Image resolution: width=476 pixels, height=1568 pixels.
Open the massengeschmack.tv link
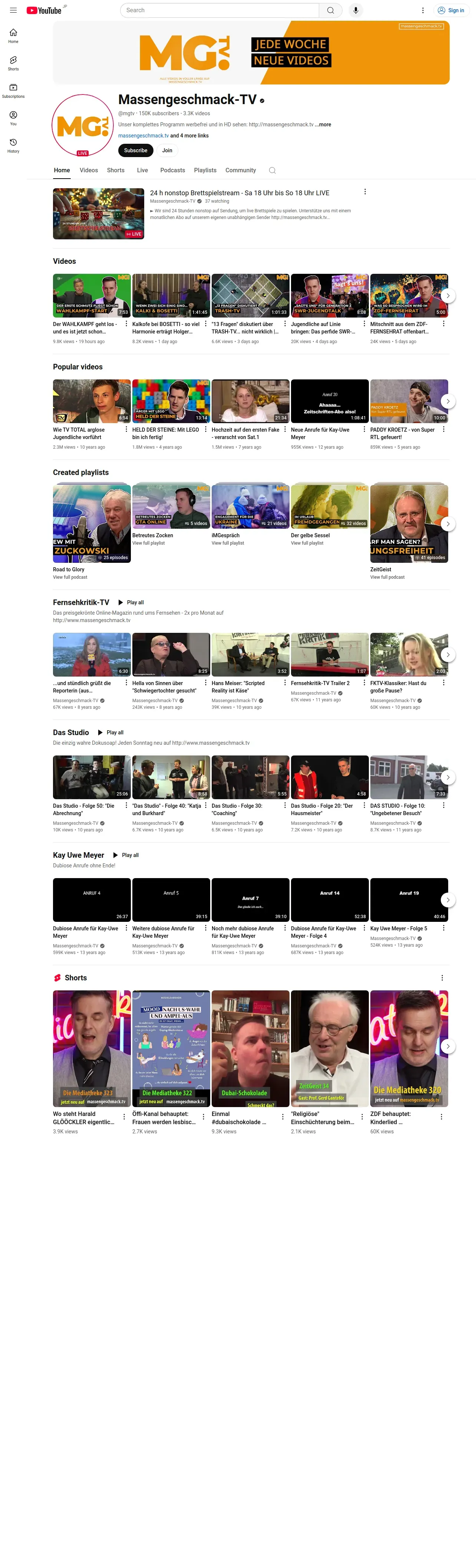pos(143,136)
